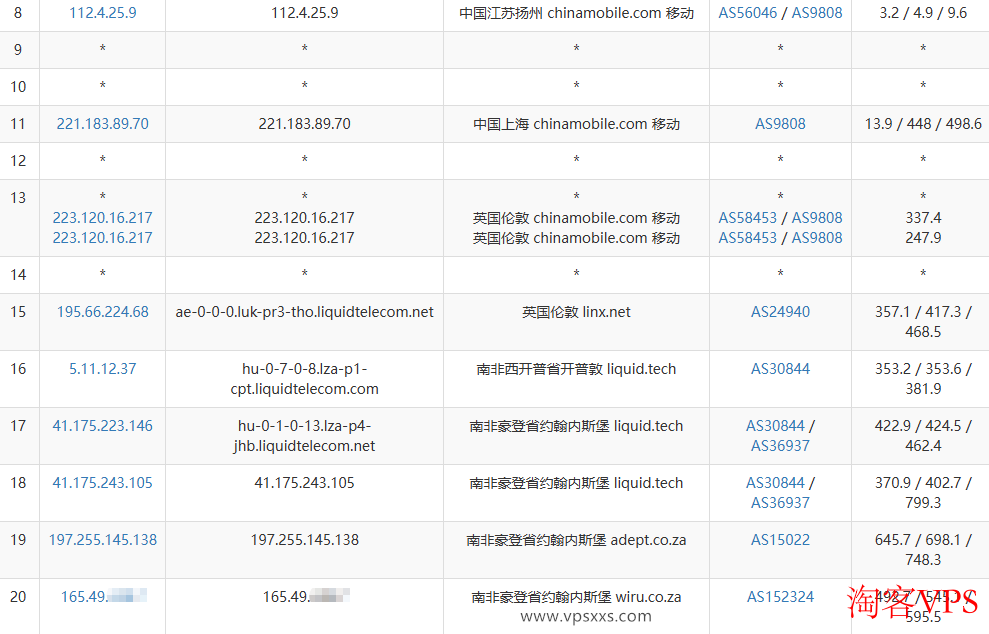Image resolution: width=989 pixels, height=634 pixels.
Task: Select black hostname text 197.255.145.138
Action: [305, 539]
